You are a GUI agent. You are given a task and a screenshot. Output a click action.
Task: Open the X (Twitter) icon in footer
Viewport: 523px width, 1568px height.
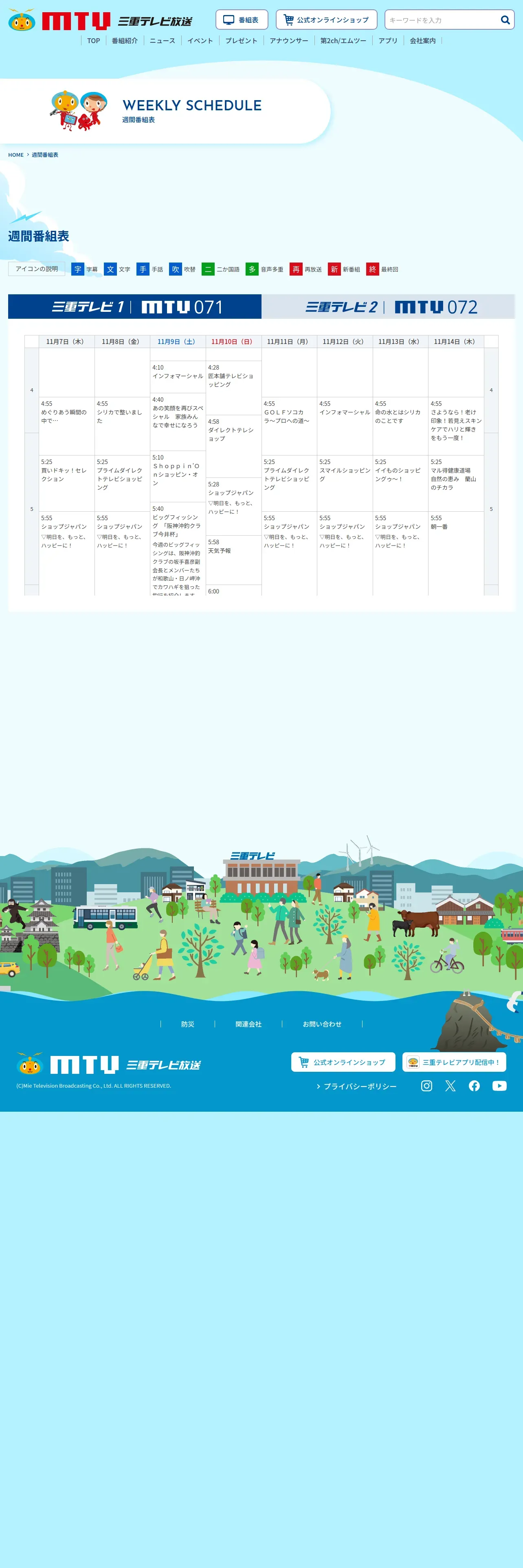pos(450,1085)
